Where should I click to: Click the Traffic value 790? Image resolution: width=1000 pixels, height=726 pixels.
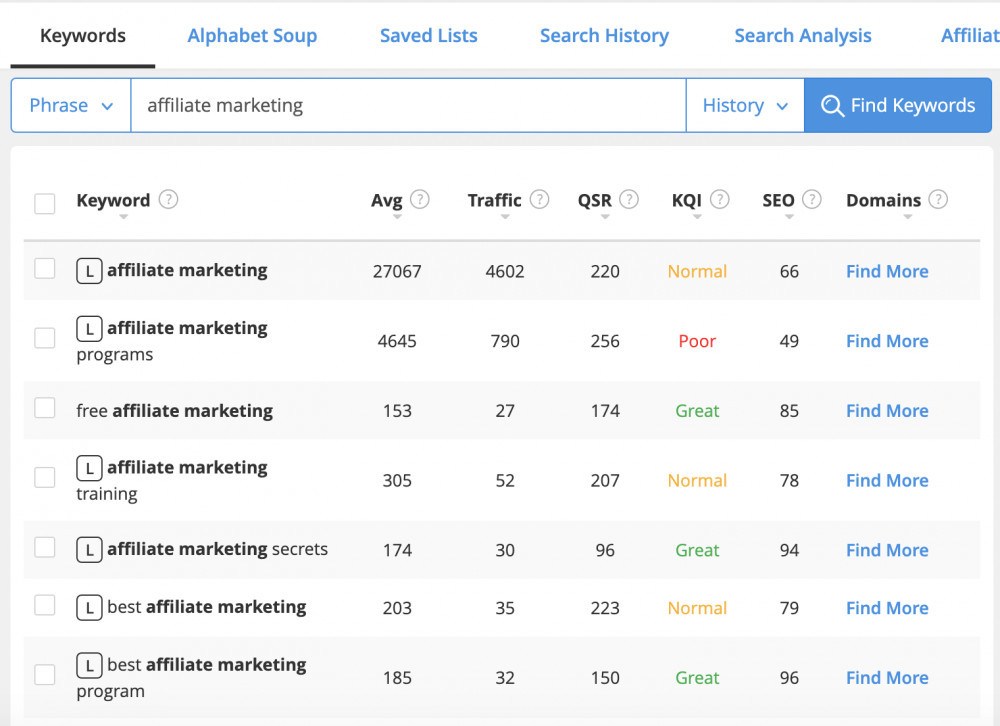pyautogui.click(x=504, y=341)
